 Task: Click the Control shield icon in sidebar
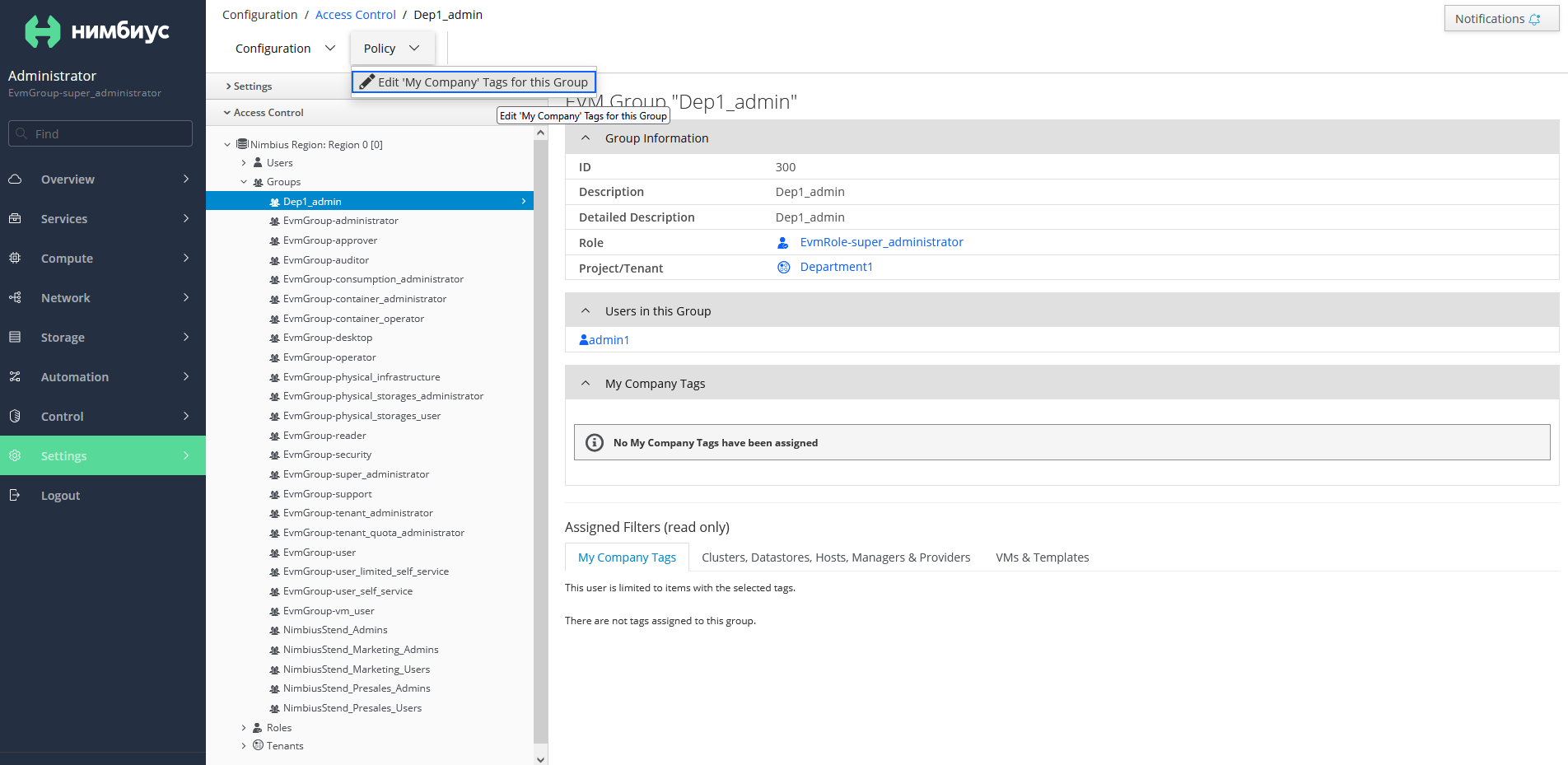[15, 416]
